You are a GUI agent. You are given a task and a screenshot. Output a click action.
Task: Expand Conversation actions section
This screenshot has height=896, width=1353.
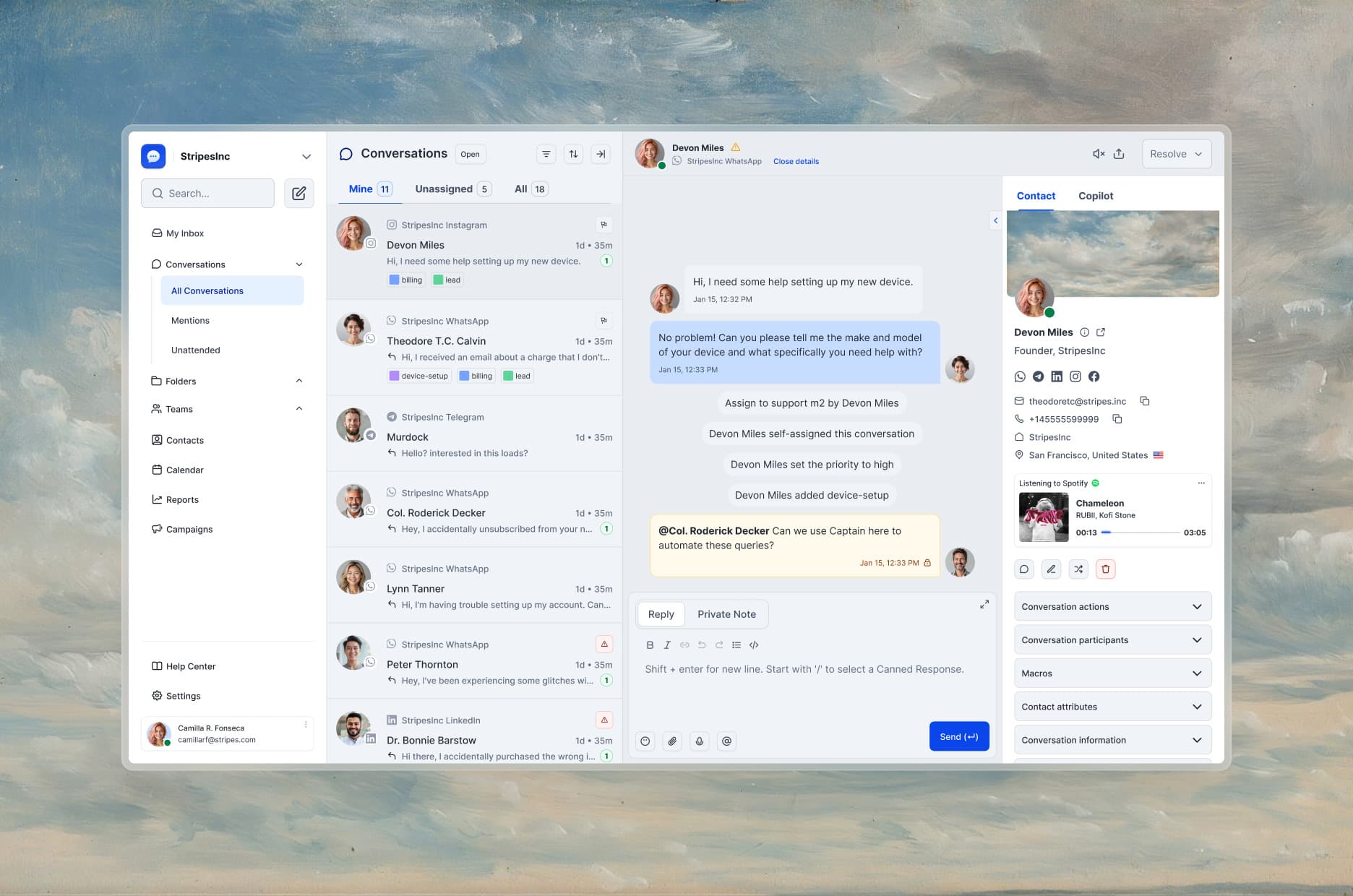(1112, 607)
